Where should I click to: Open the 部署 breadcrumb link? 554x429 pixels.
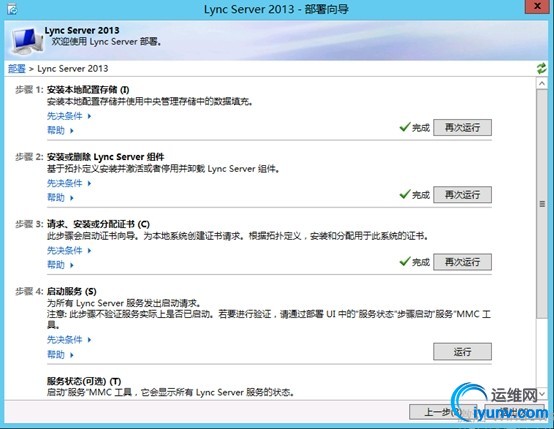pos(17,69)
